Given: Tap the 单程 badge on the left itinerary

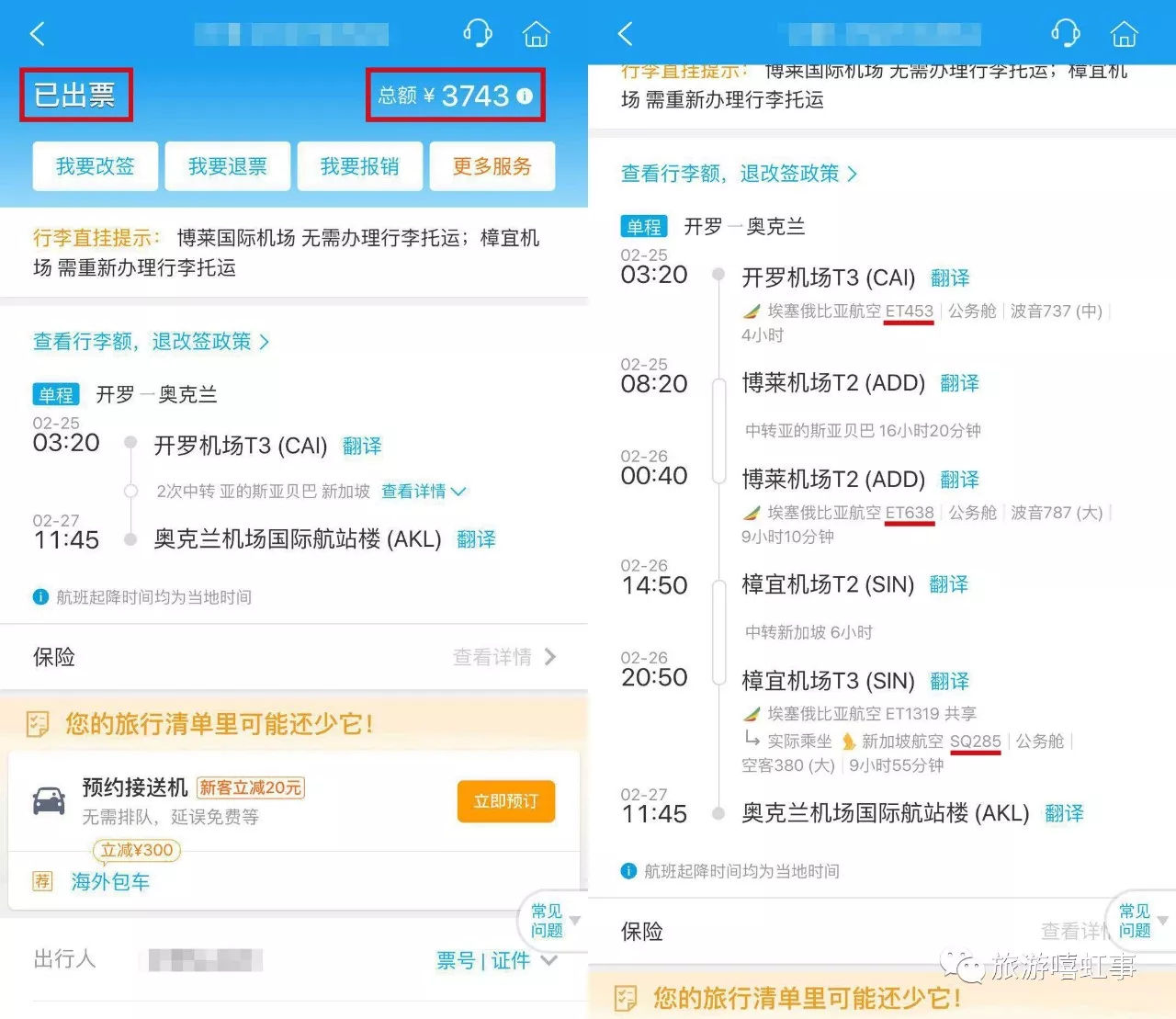Looking at the screenshot, I should (55, 394).
